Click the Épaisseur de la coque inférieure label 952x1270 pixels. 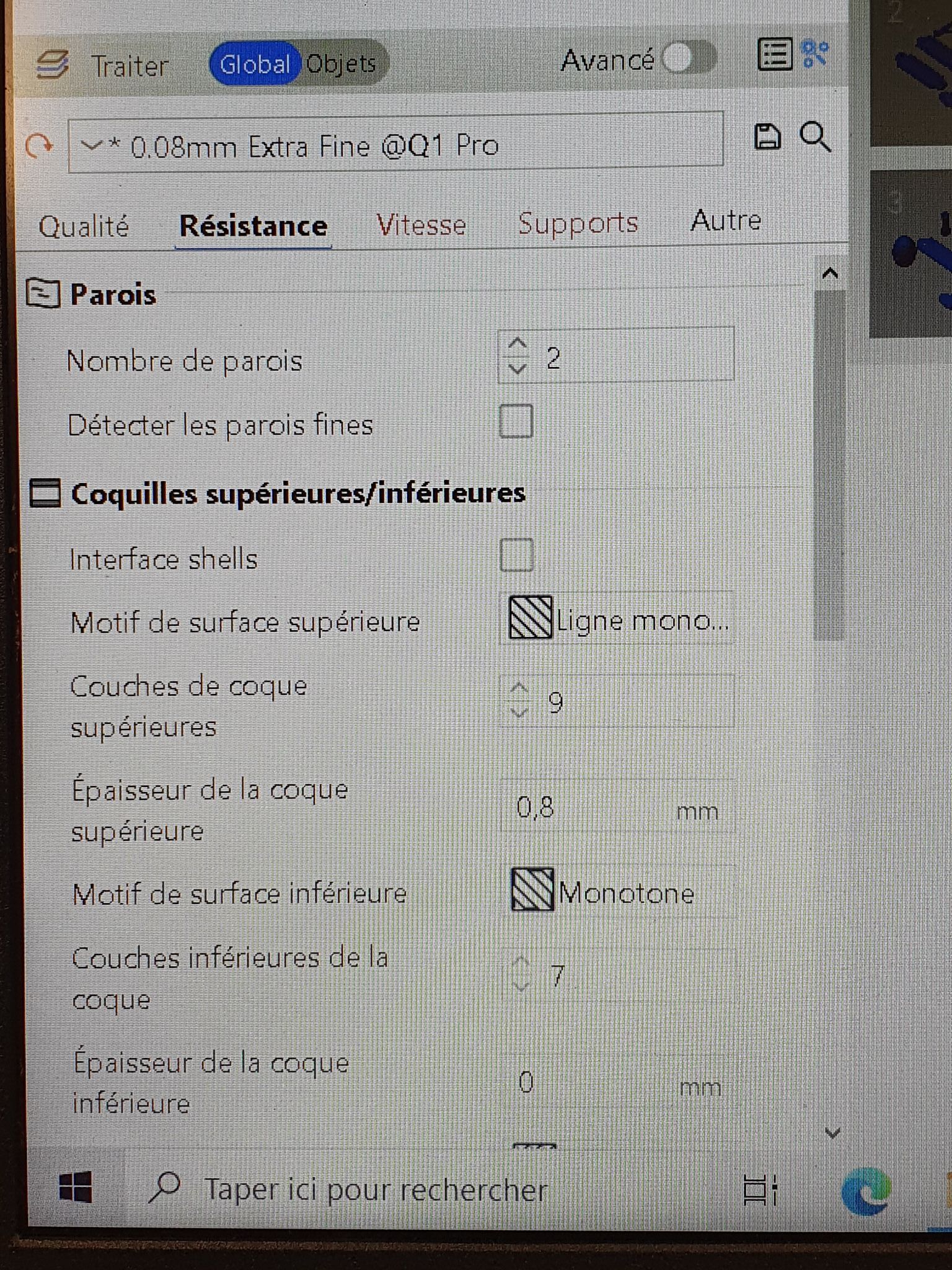coord(211,1083)
